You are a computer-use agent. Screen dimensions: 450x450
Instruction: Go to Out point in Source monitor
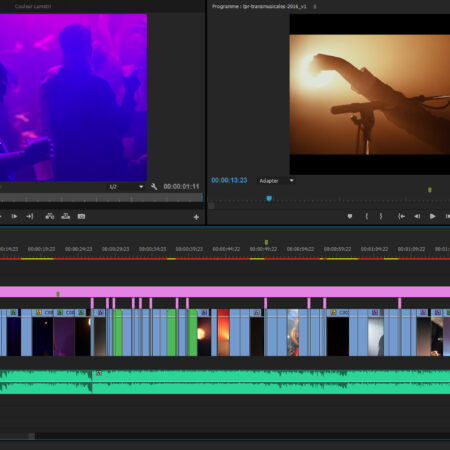click(30, 216)
